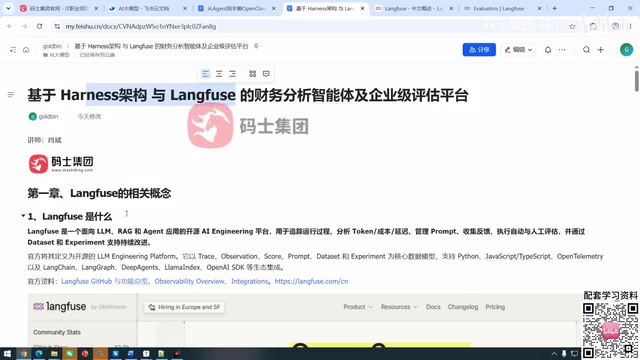Go back to the previous page
The width and height of the screenshot is (640, 360).
point(10,26)
